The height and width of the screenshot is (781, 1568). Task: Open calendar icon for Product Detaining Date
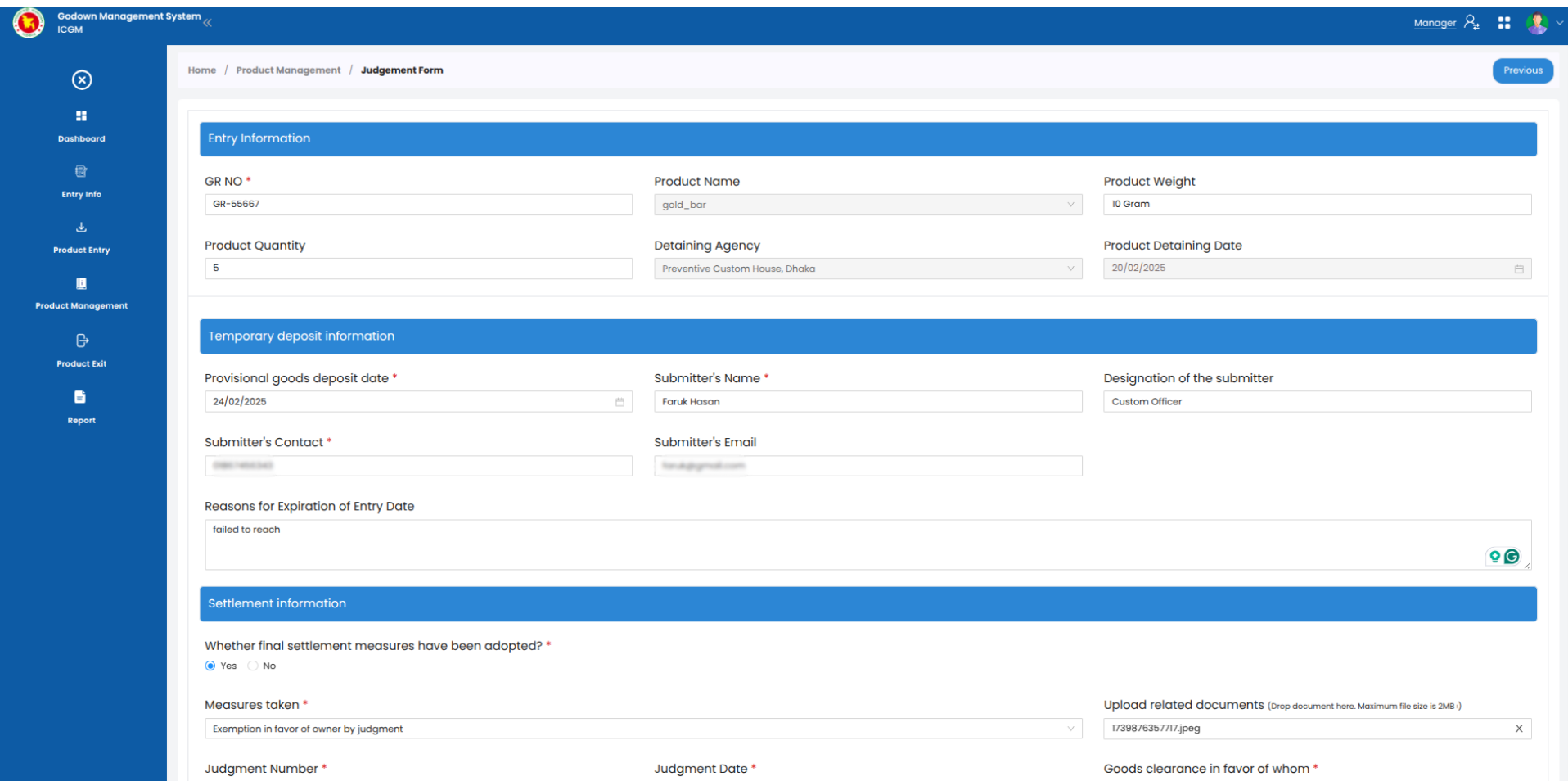(x=1519, y=269)
